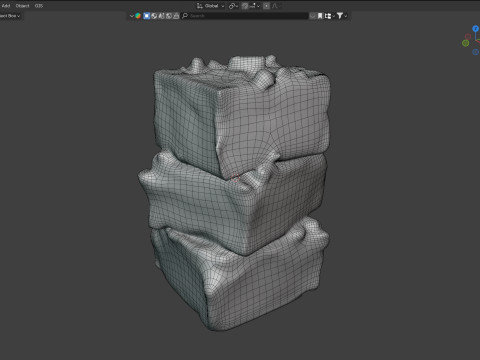The image size is (480, 360).
Task: Click the fifth asset type filter icon
Action: click(169, 16)
